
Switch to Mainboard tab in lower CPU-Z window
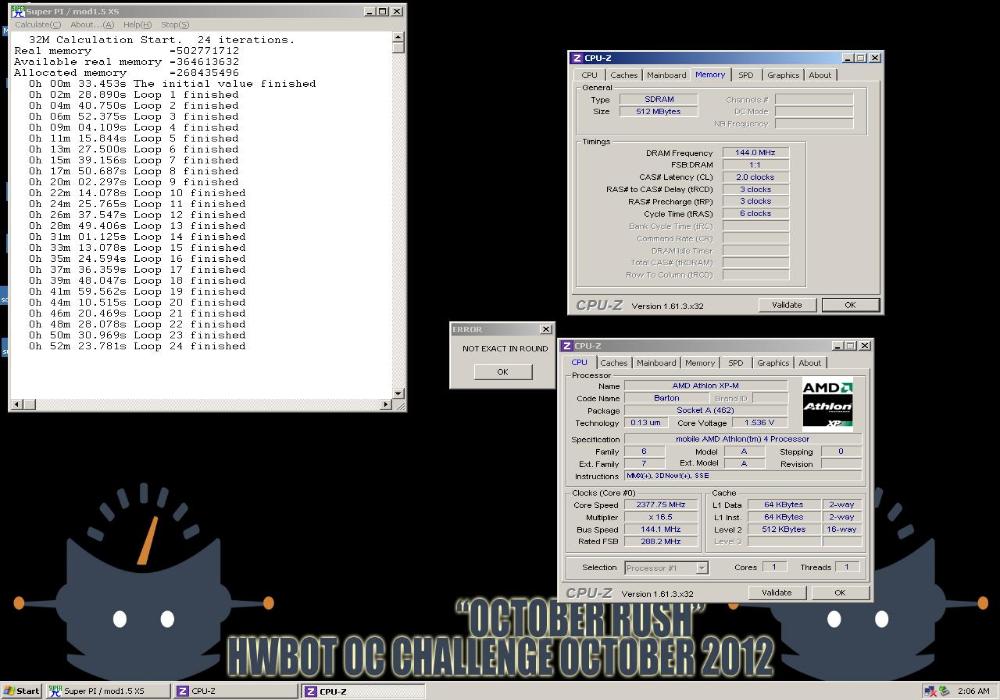click(x=656, y=363)
